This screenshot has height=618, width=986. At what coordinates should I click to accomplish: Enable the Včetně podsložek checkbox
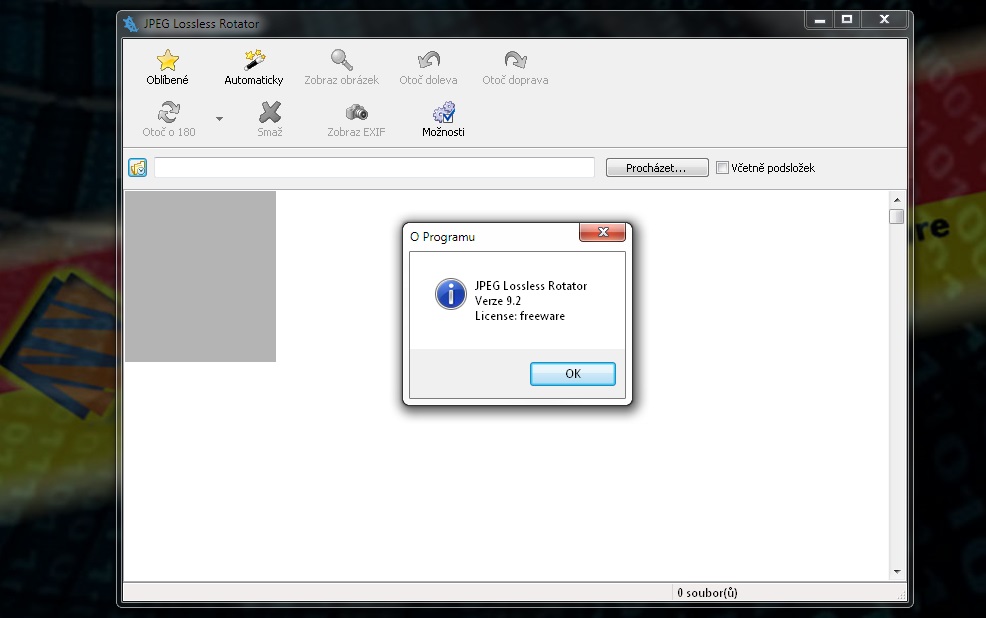point(723,168)
